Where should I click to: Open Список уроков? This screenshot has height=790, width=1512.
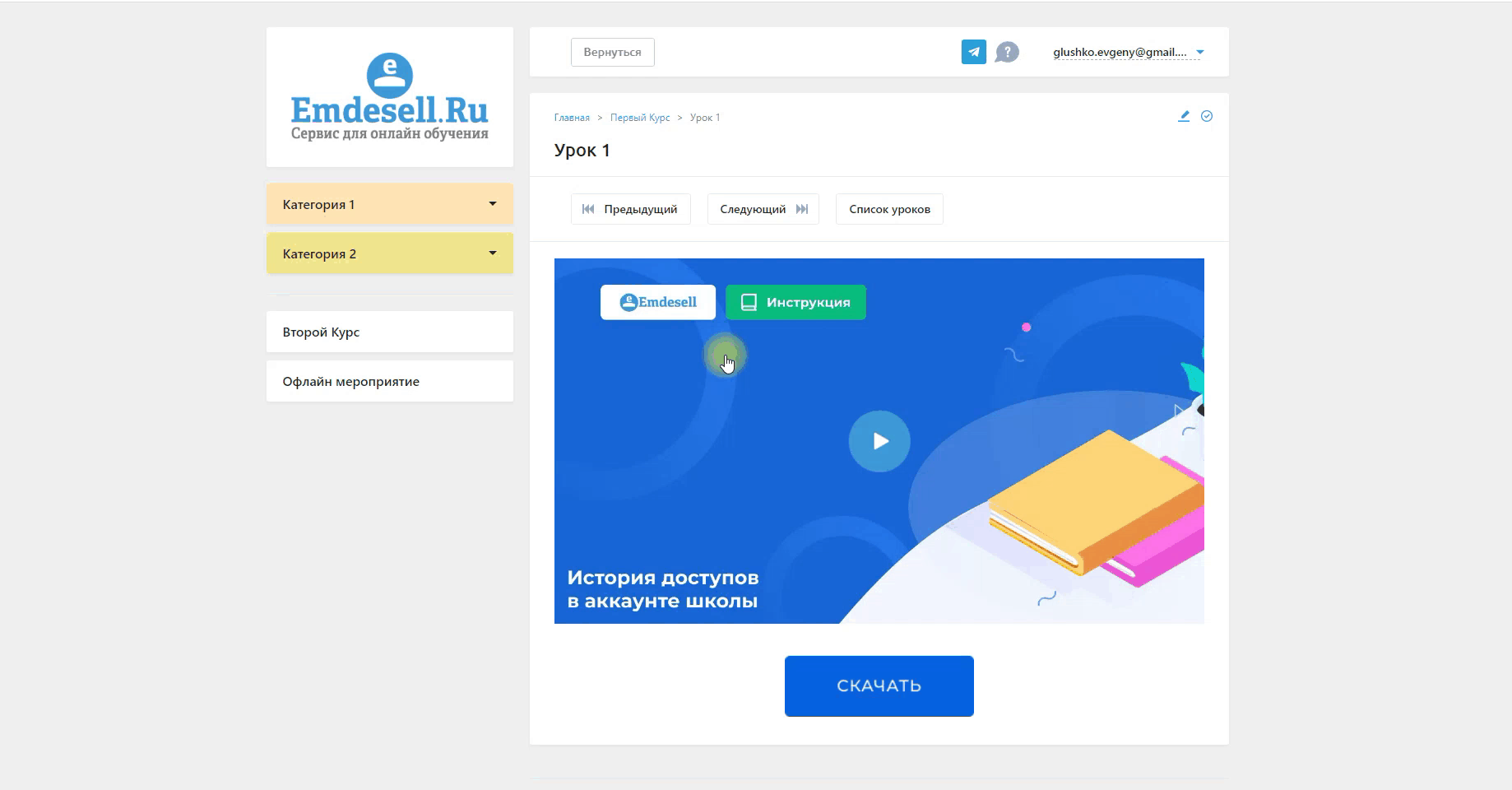point(889,209)
